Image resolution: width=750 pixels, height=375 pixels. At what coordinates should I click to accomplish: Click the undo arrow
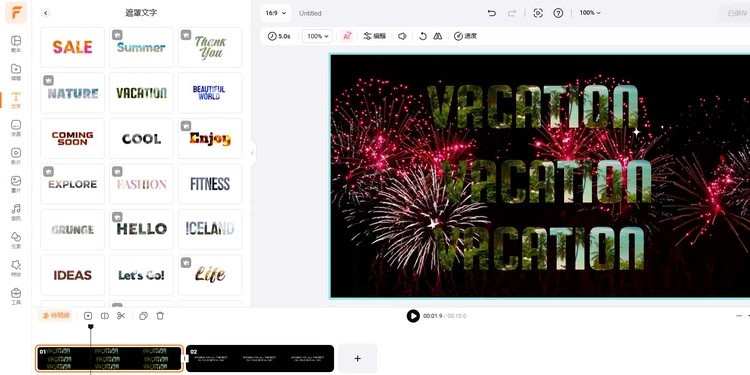[492, 13]
